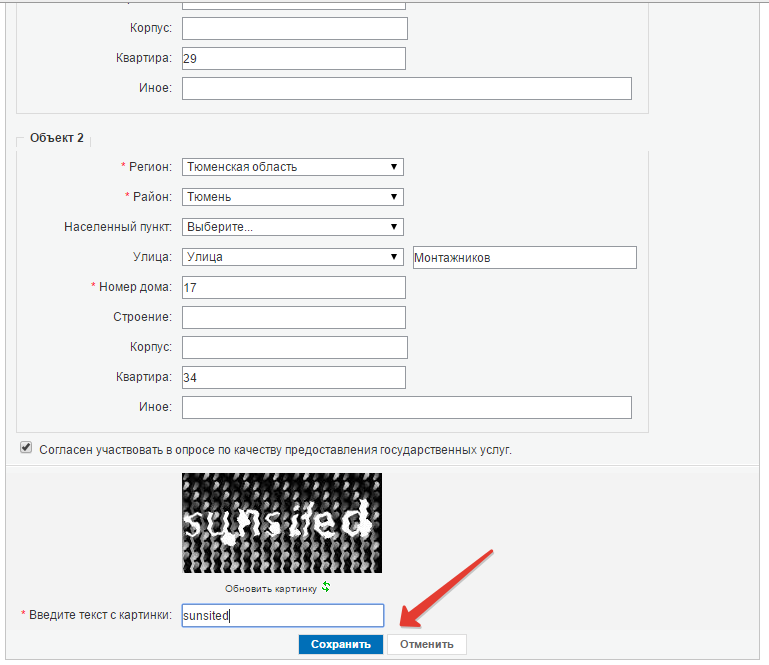Expand the Район dropdown showing Тюмень

292,197
